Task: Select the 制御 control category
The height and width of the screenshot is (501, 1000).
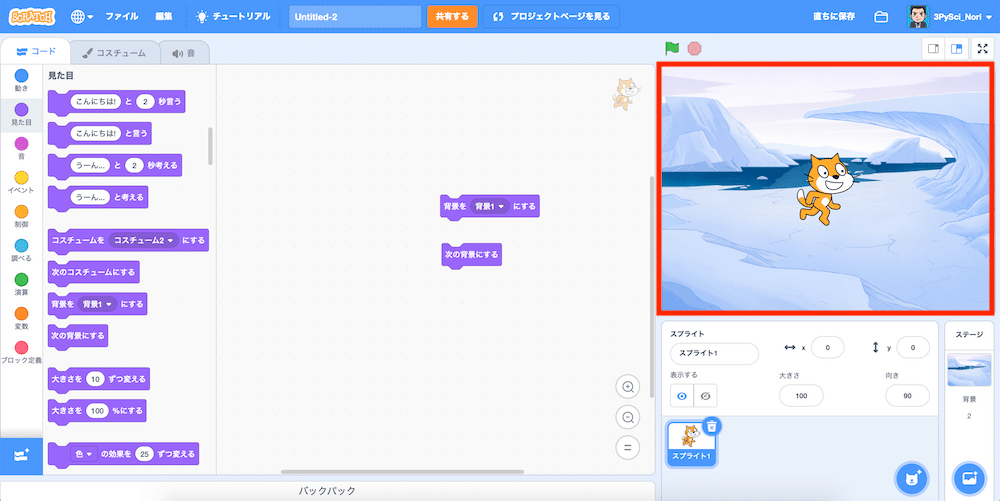Action: 21,217
